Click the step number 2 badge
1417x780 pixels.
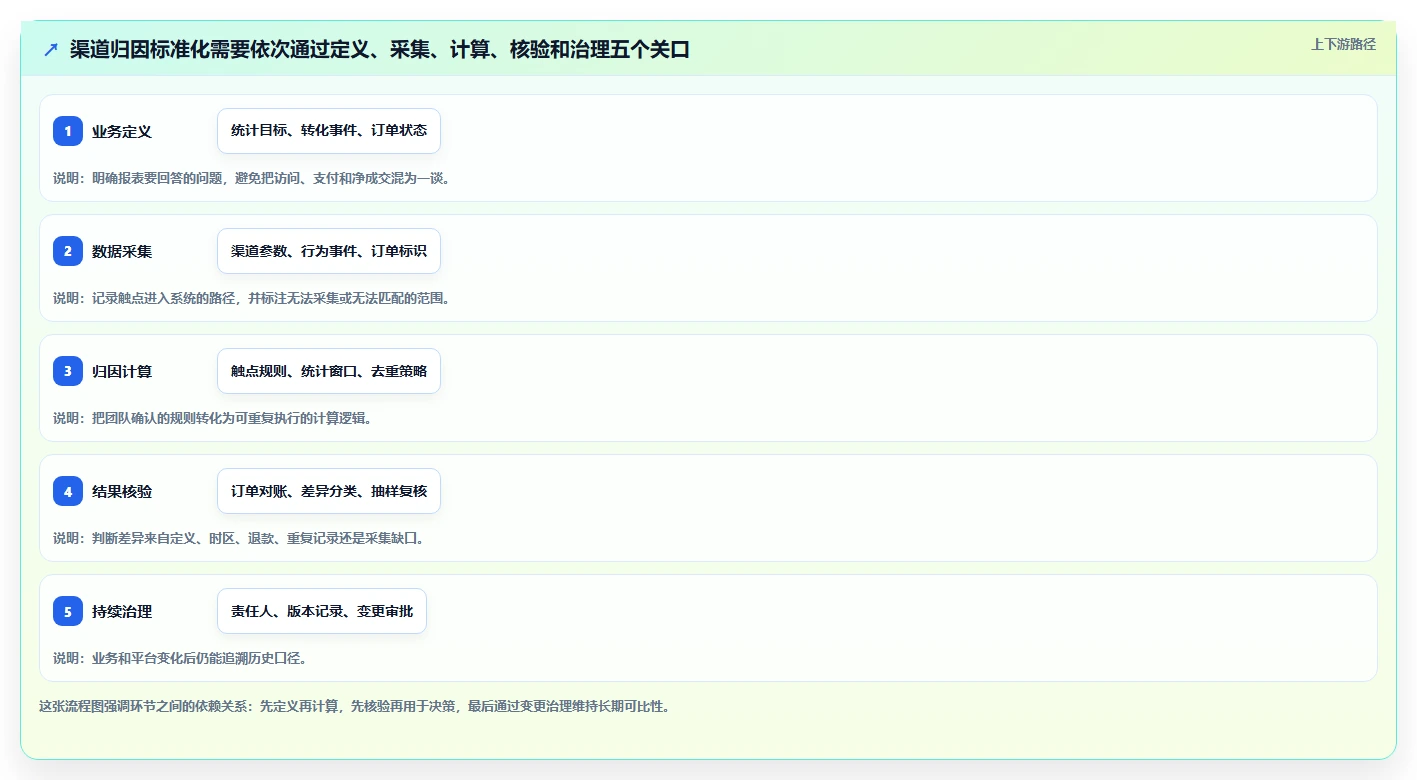click(68, 251)
